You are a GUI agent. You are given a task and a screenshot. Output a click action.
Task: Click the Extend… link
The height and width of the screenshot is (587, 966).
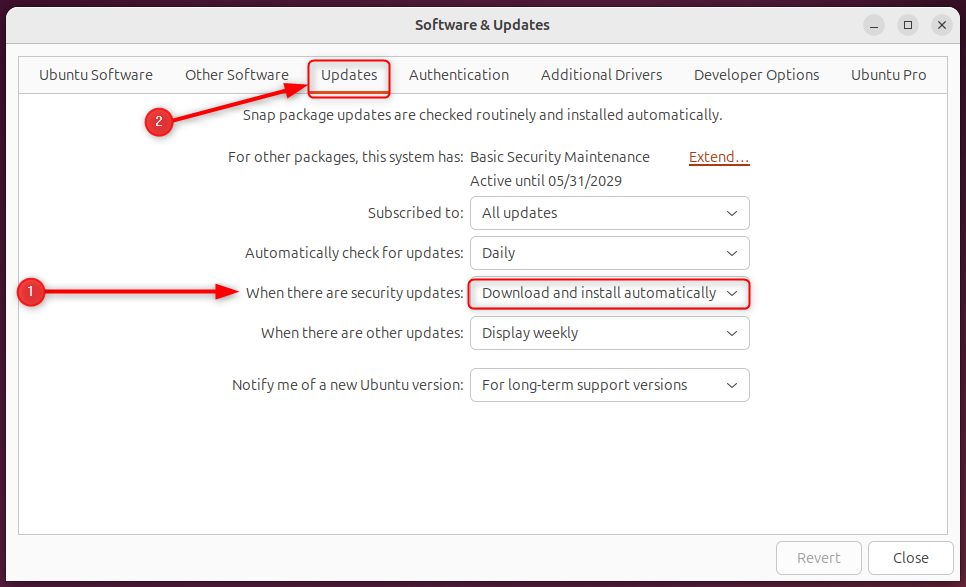tap(719, 157)
